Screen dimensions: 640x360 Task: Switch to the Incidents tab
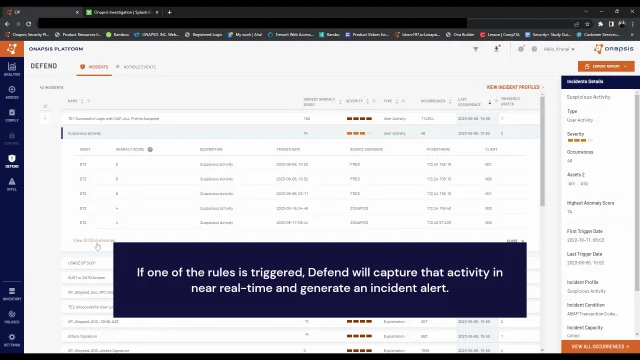click(x=94, y=67)
